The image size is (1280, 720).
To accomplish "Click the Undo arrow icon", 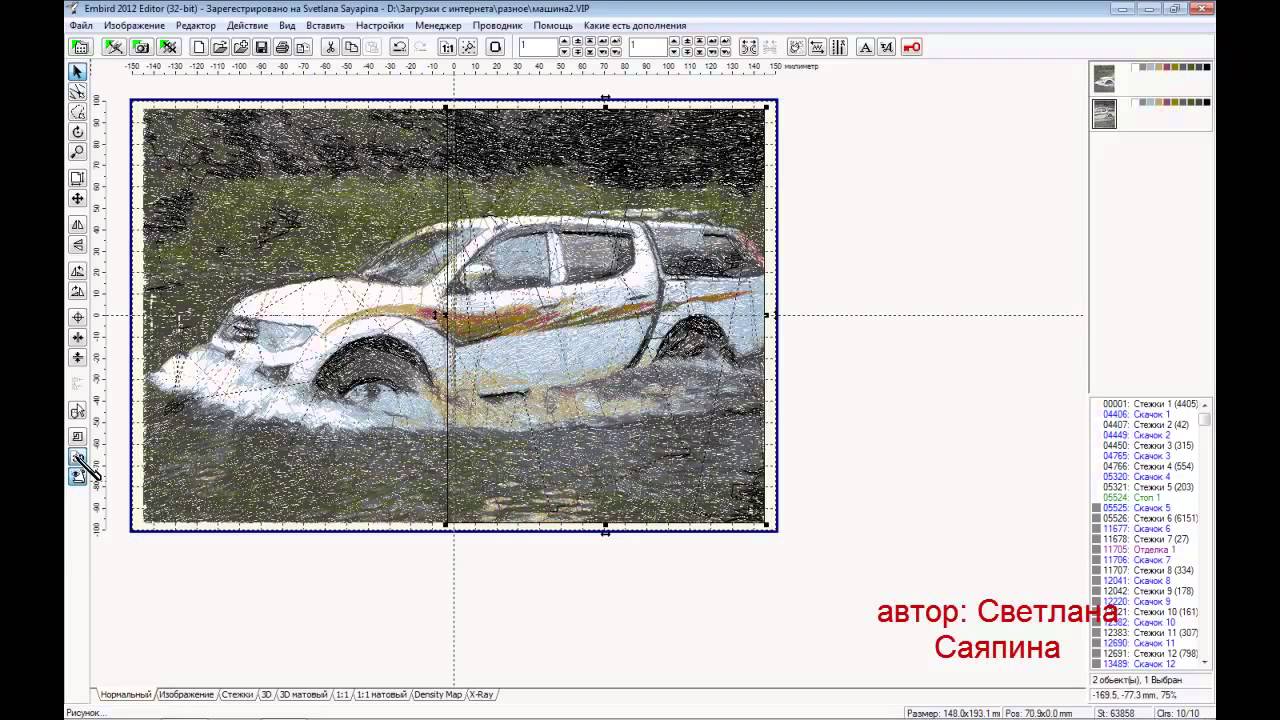I will tap(399, 47).
